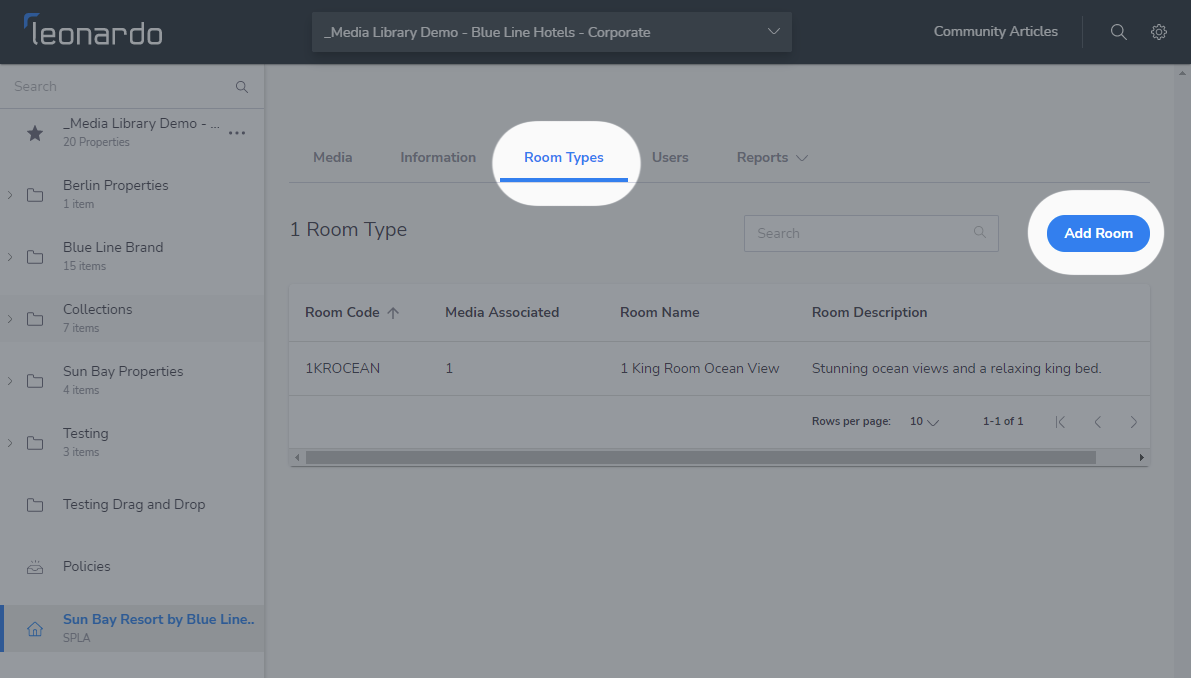Go to the previous page of rooms
Viewport: 1191px width, 678px height.
tap(1098, 422)
